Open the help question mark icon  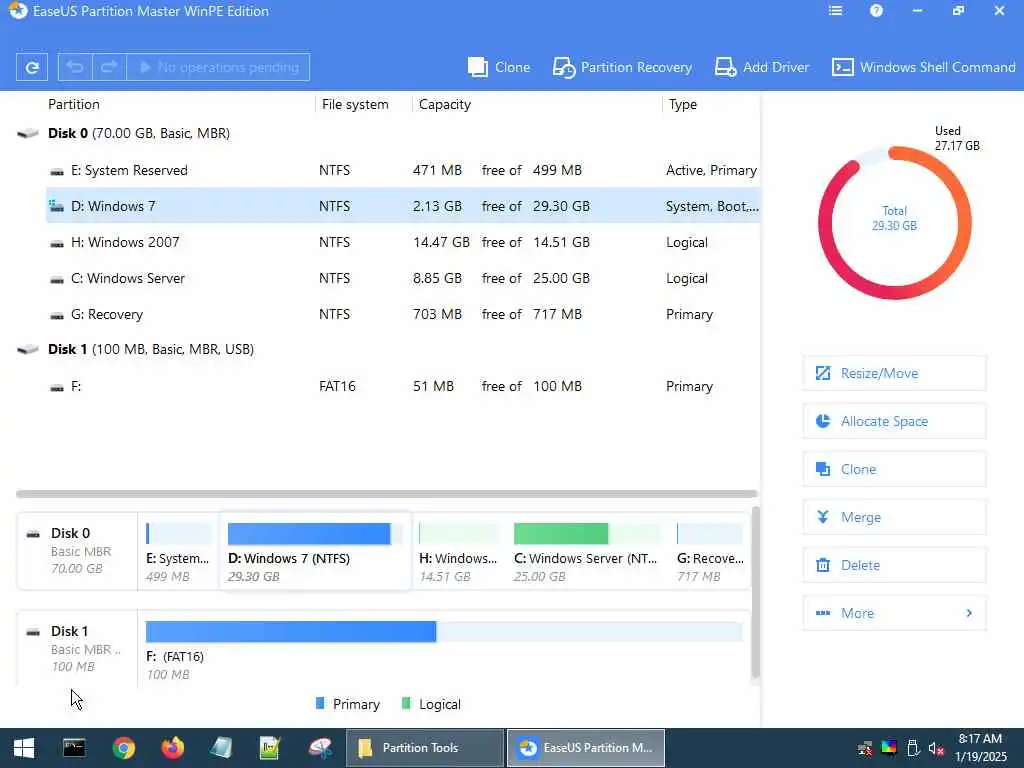click(x=876, y=11)
